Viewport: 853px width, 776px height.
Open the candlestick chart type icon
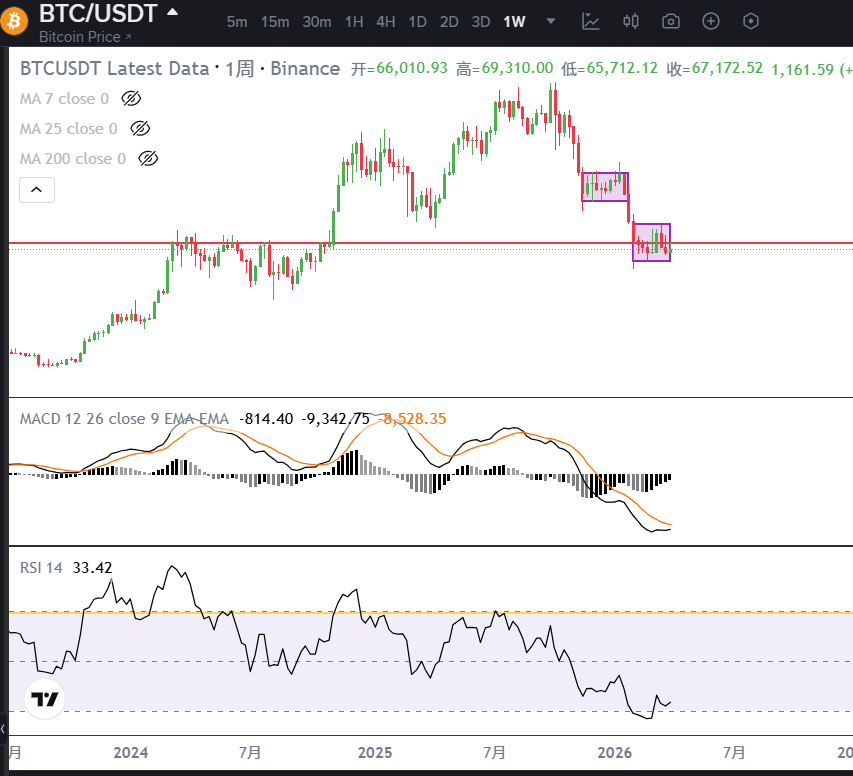[x=631, y=21]
